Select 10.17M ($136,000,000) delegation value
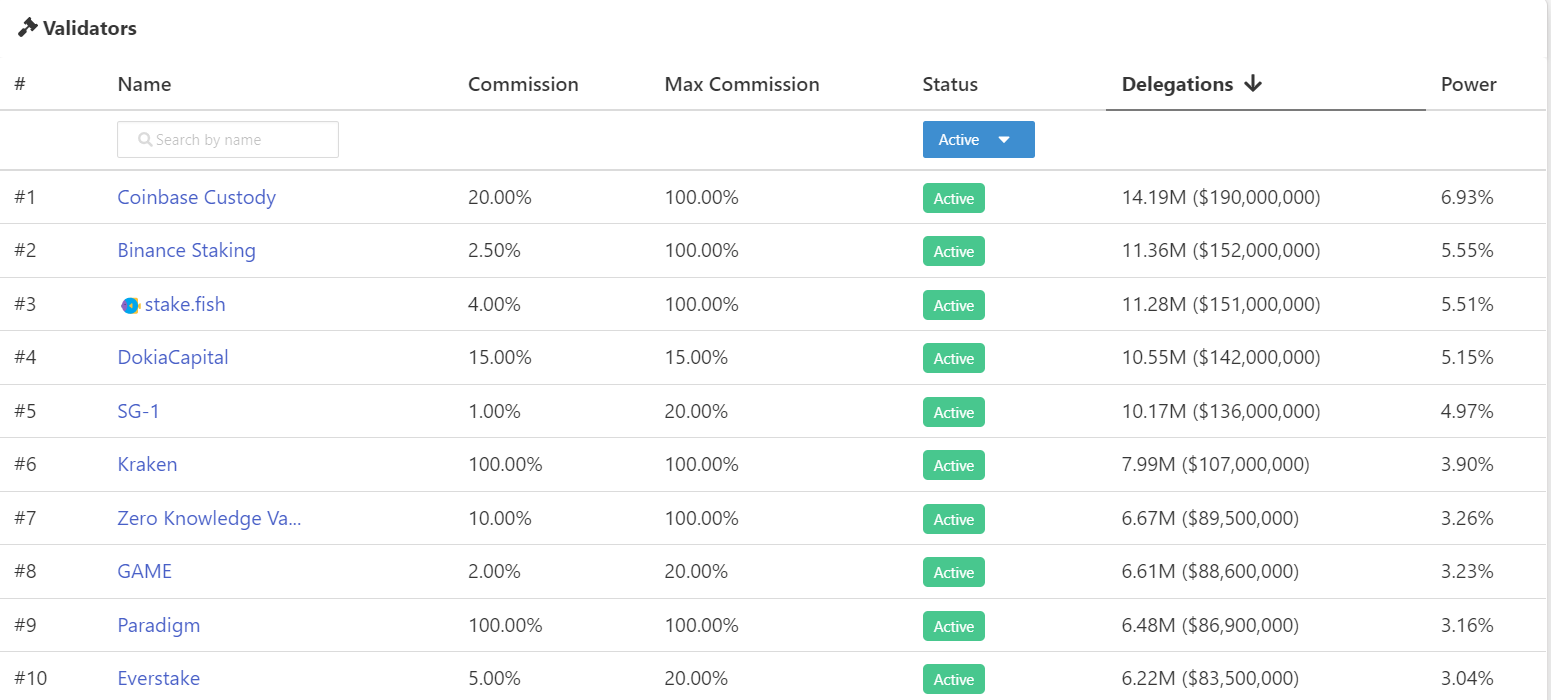Screen dimensions: 1551x700 click(1221, 411)
